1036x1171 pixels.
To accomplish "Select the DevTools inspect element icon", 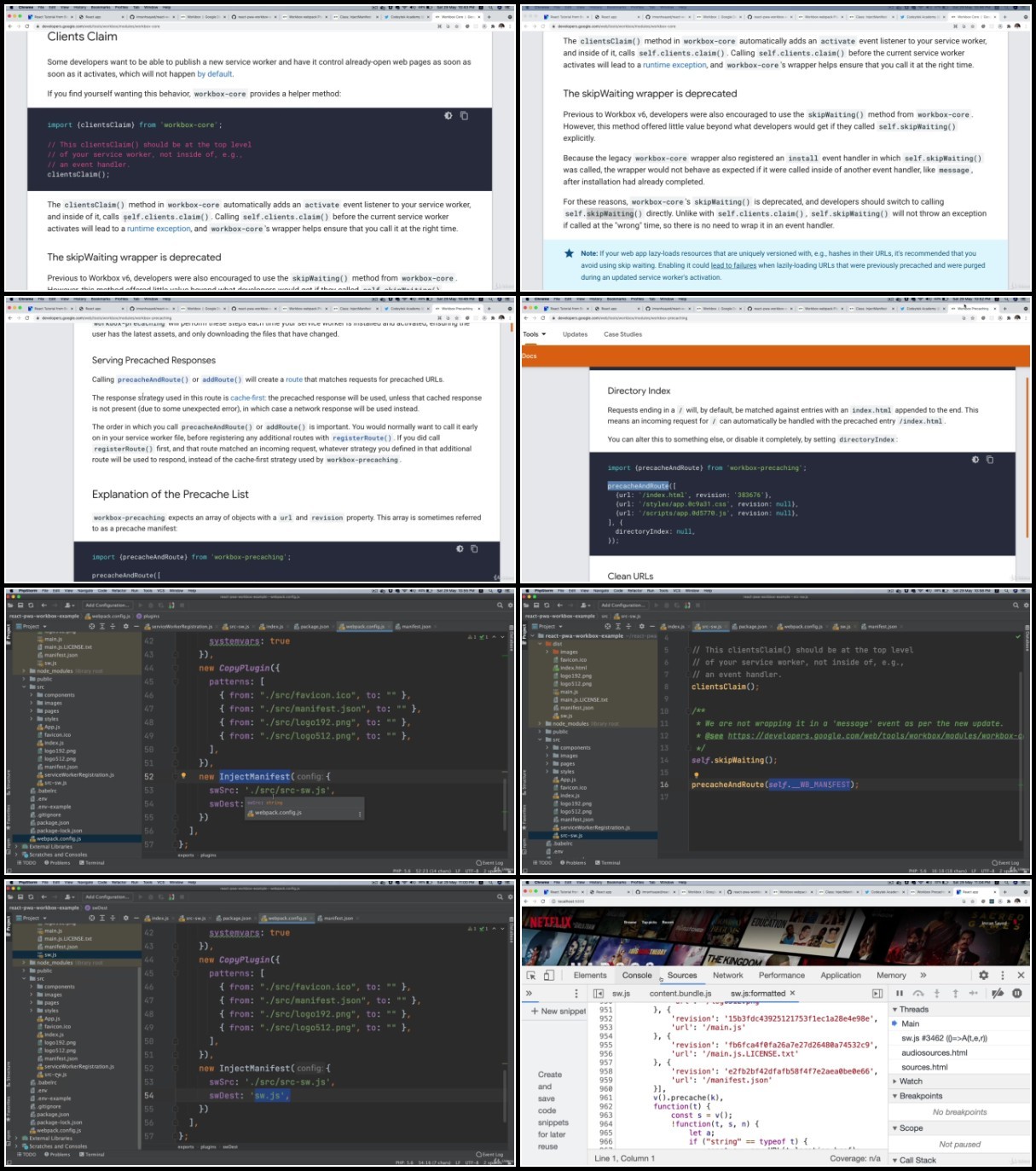I will (531, 975).
